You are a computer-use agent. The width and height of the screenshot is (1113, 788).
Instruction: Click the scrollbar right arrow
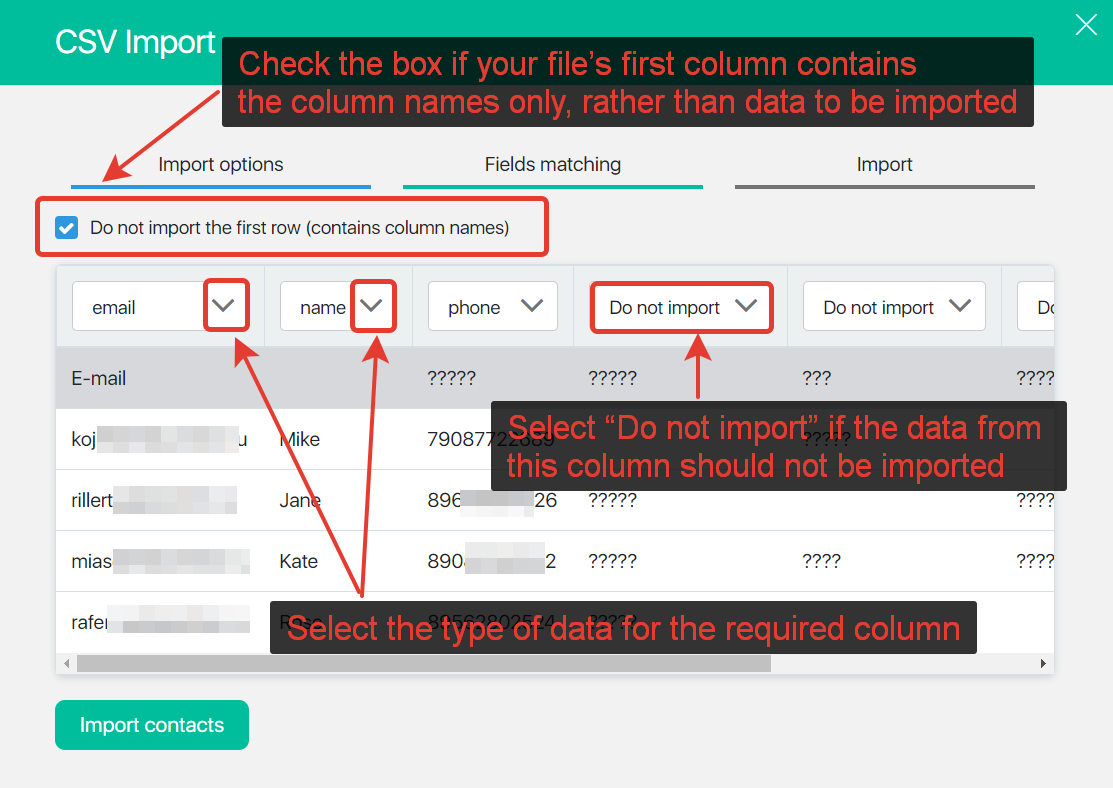click(1043, 664)
